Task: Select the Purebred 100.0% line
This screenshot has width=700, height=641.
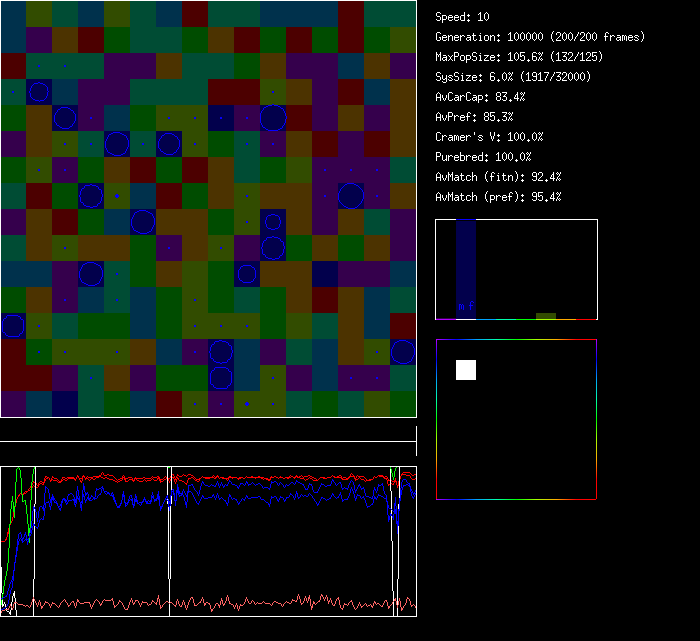Action: coord(484,157)
